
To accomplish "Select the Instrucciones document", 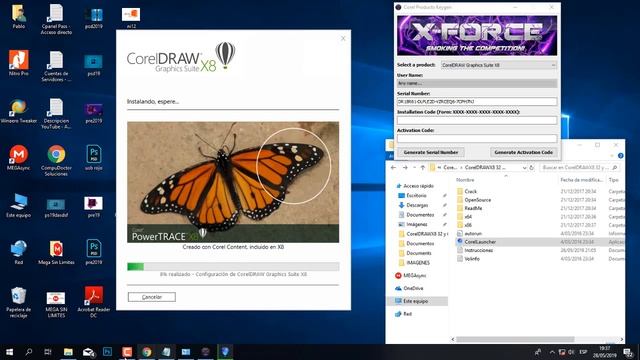I will pos(478,250).
